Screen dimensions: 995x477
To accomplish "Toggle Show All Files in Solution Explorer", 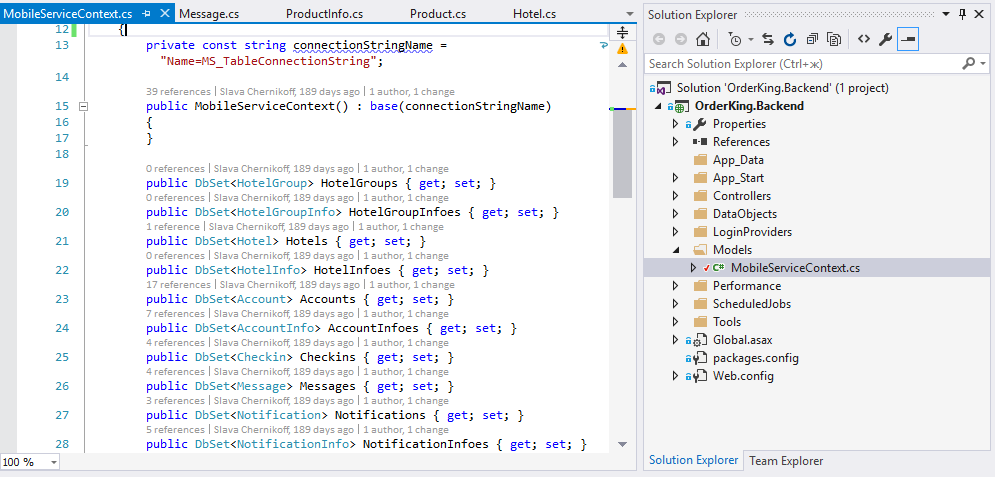I will 831,39.
